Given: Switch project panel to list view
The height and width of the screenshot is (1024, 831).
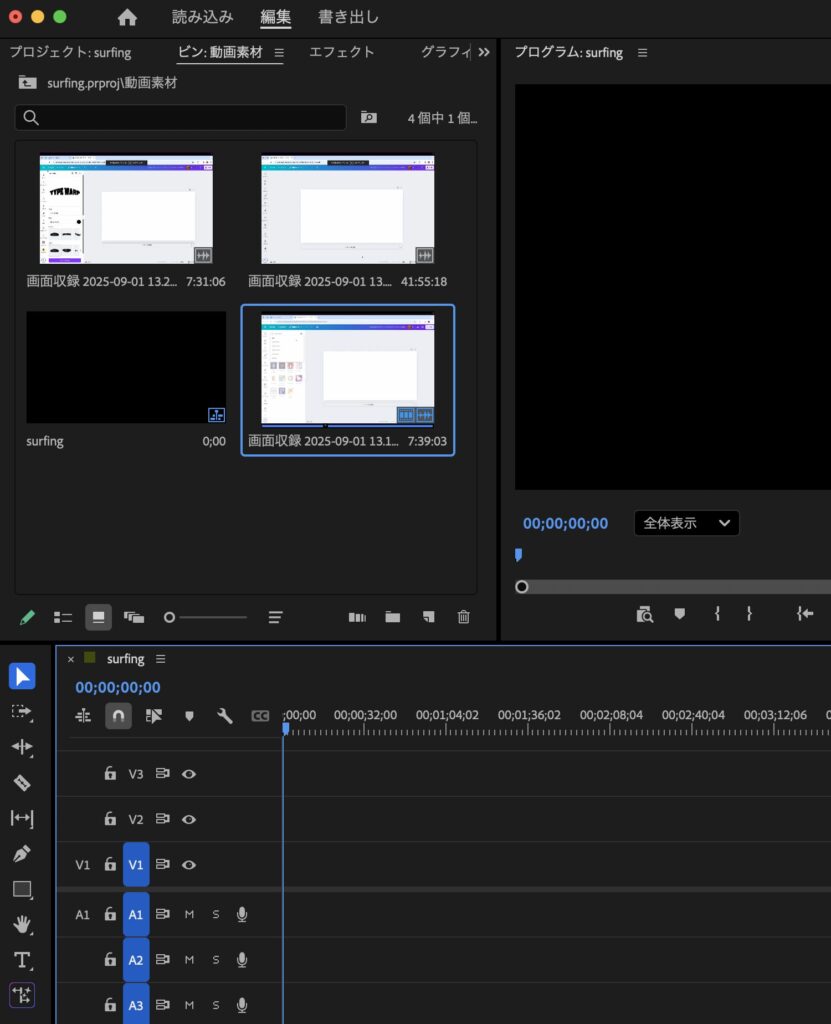Looking at the screenshot, I should (x=63, y=617).
